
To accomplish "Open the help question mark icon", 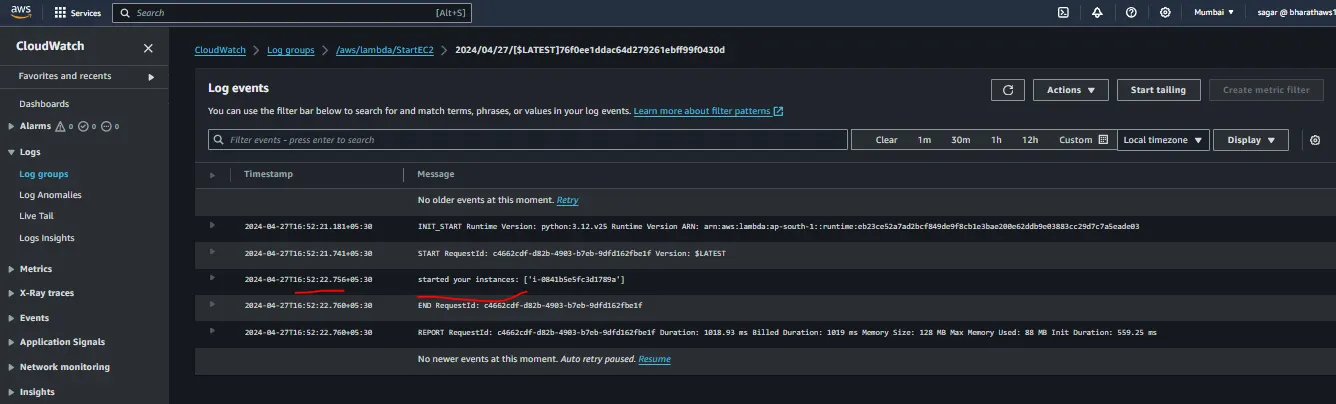I will [x=1131, y=13].
